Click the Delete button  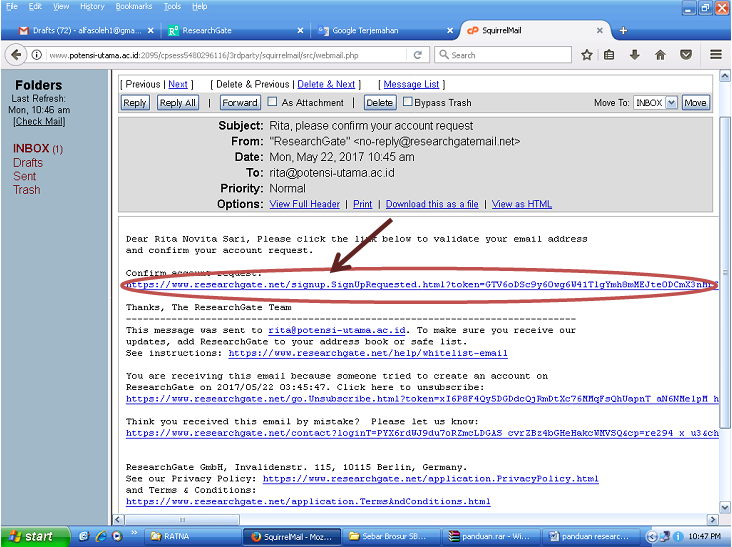coord(380,103)
